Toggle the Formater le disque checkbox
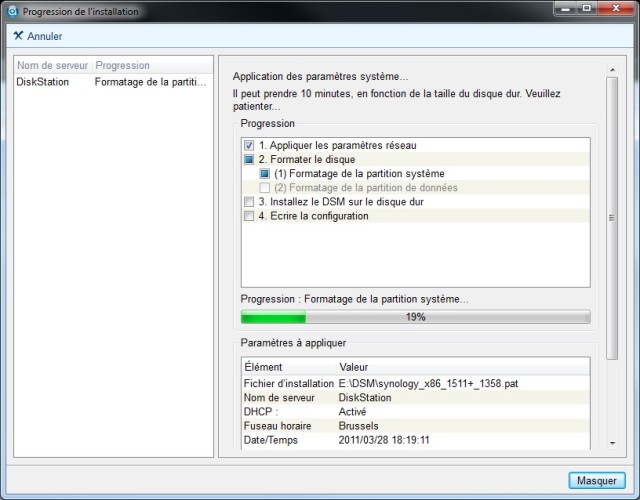 249,159
